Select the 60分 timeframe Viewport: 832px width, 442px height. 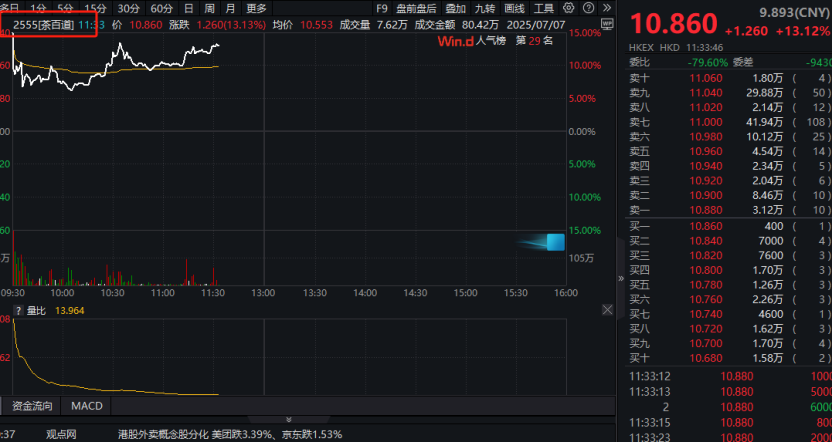[x=161, y=9]
